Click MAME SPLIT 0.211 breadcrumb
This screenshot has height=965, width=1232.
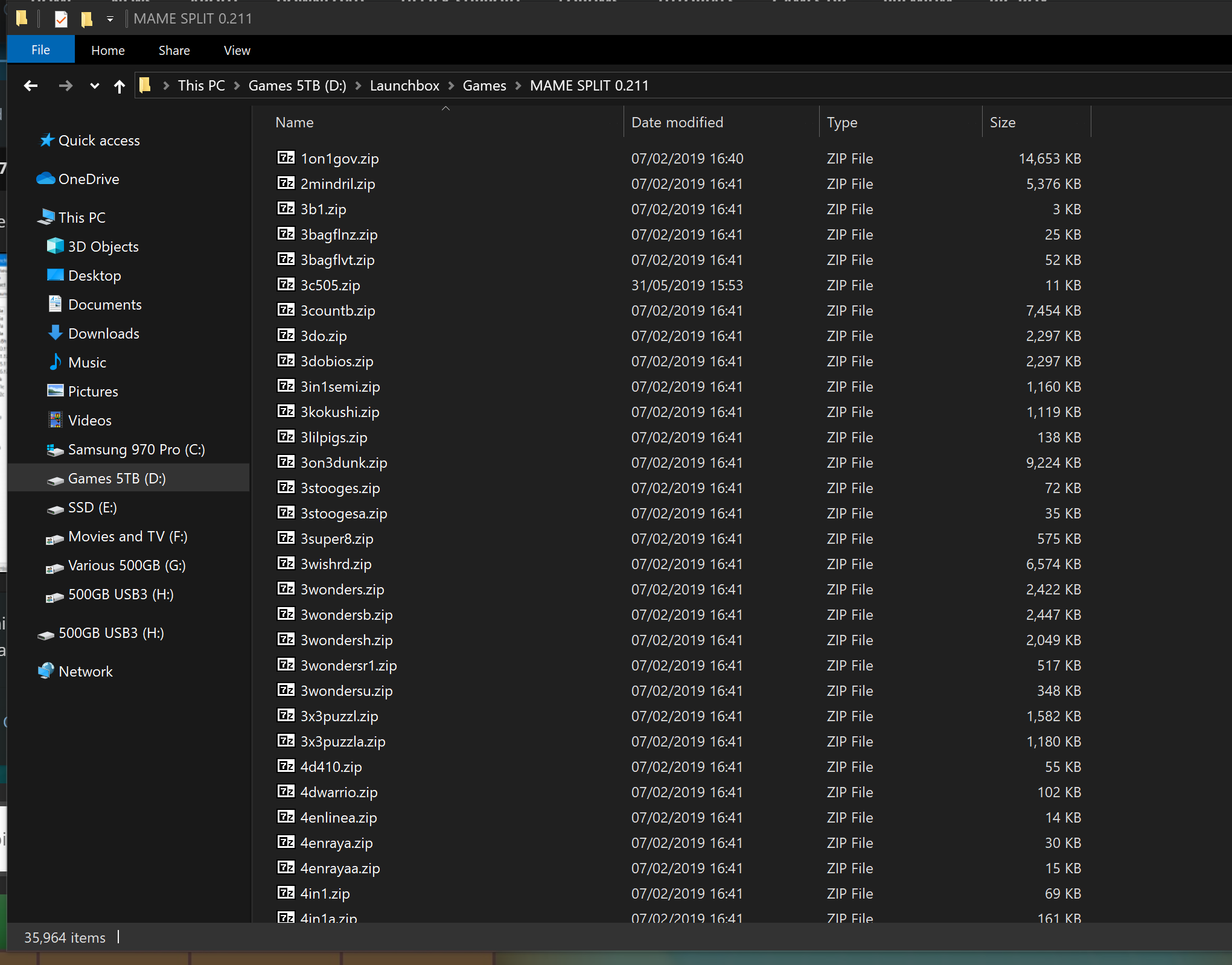pos(589,86)
